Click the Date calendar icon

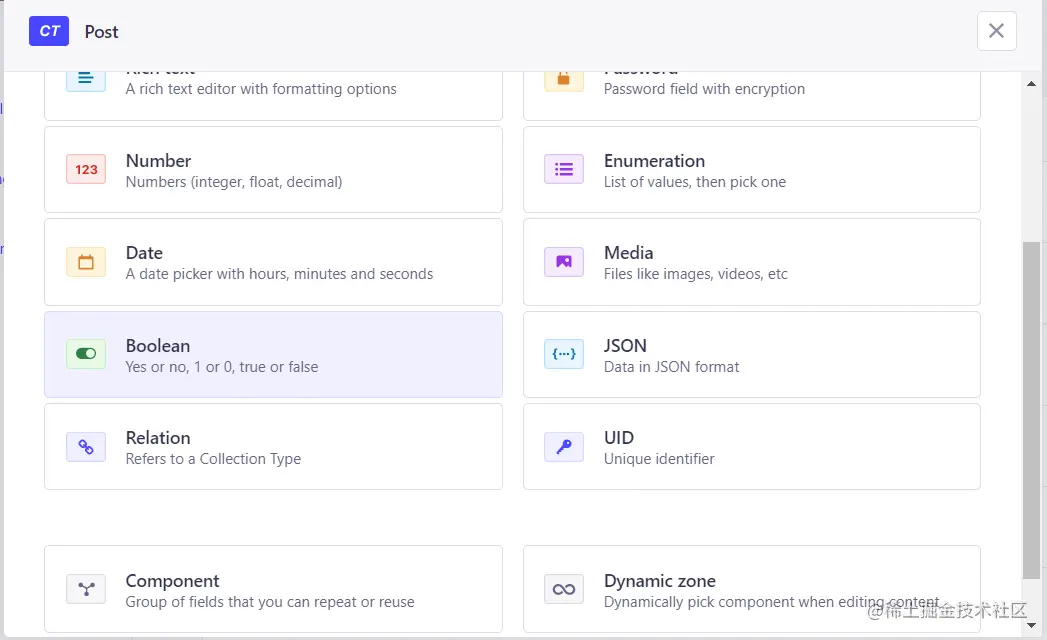pyautogui.click(x=86, y=262)
